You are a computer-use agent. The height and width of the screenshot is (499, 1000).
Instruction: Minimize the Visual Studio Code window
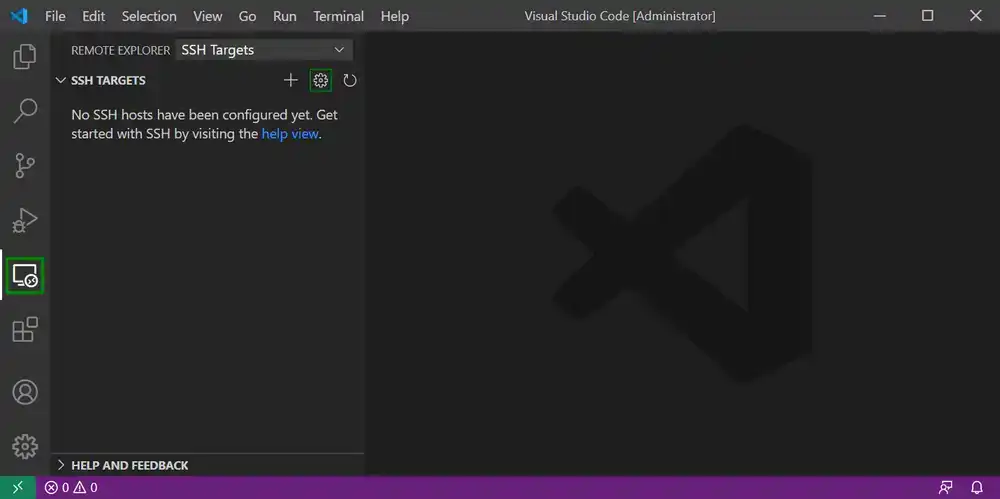coord(880,15)
